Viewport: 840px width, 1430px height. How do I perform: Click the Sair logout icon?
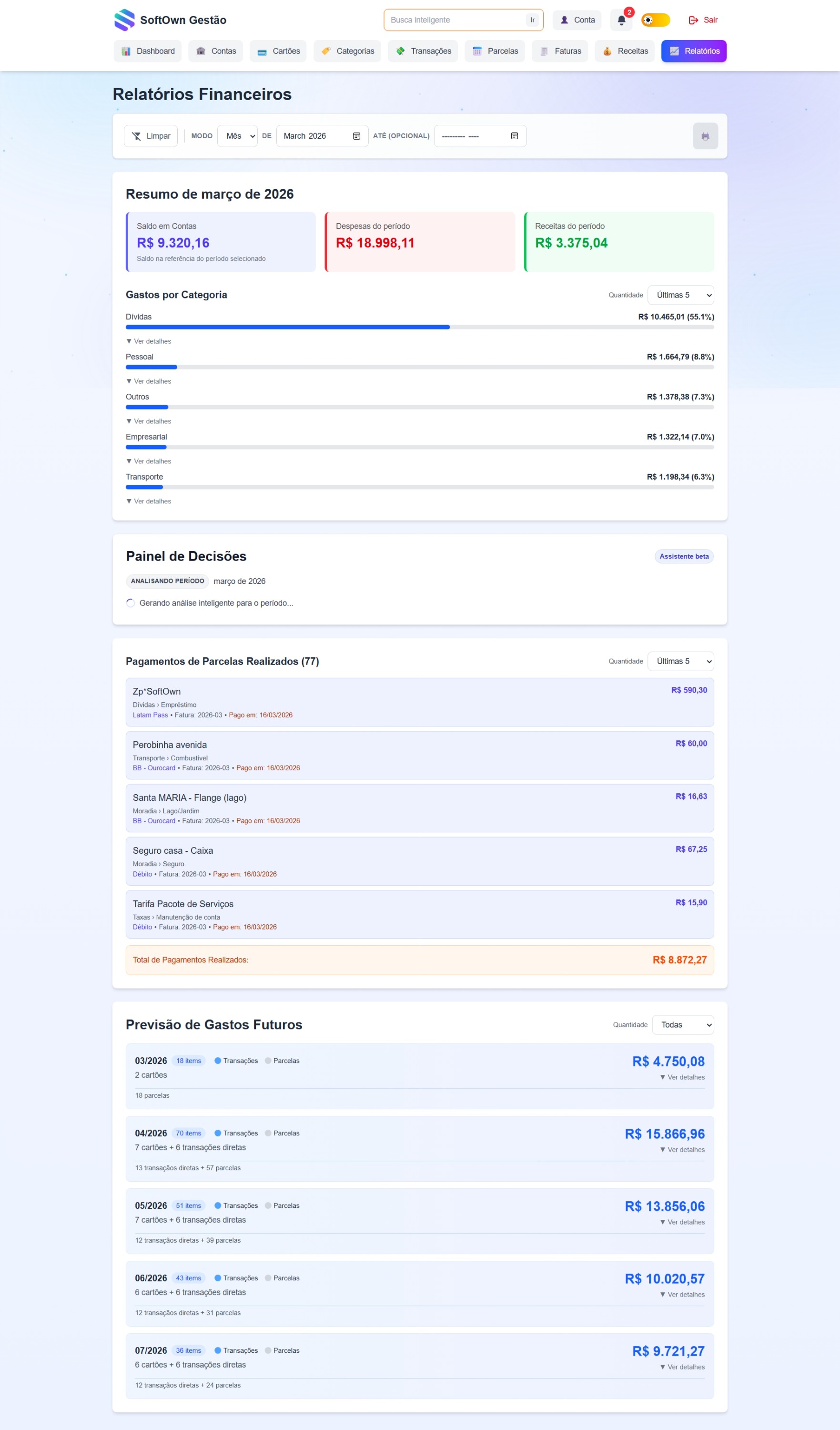[x=693, y=20]
